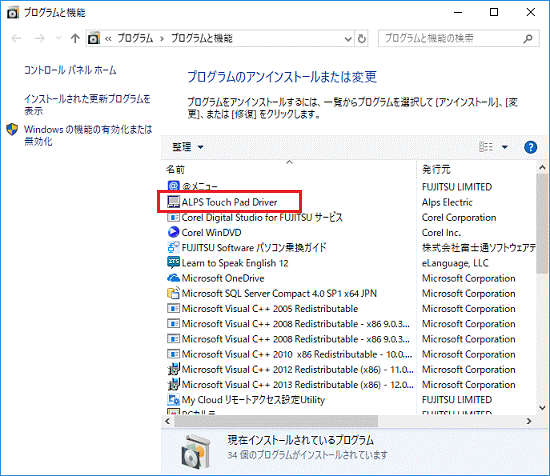Click the vertical scrollbar up arrow
Viewport: 550px width, 476px height.
(542, 168)
